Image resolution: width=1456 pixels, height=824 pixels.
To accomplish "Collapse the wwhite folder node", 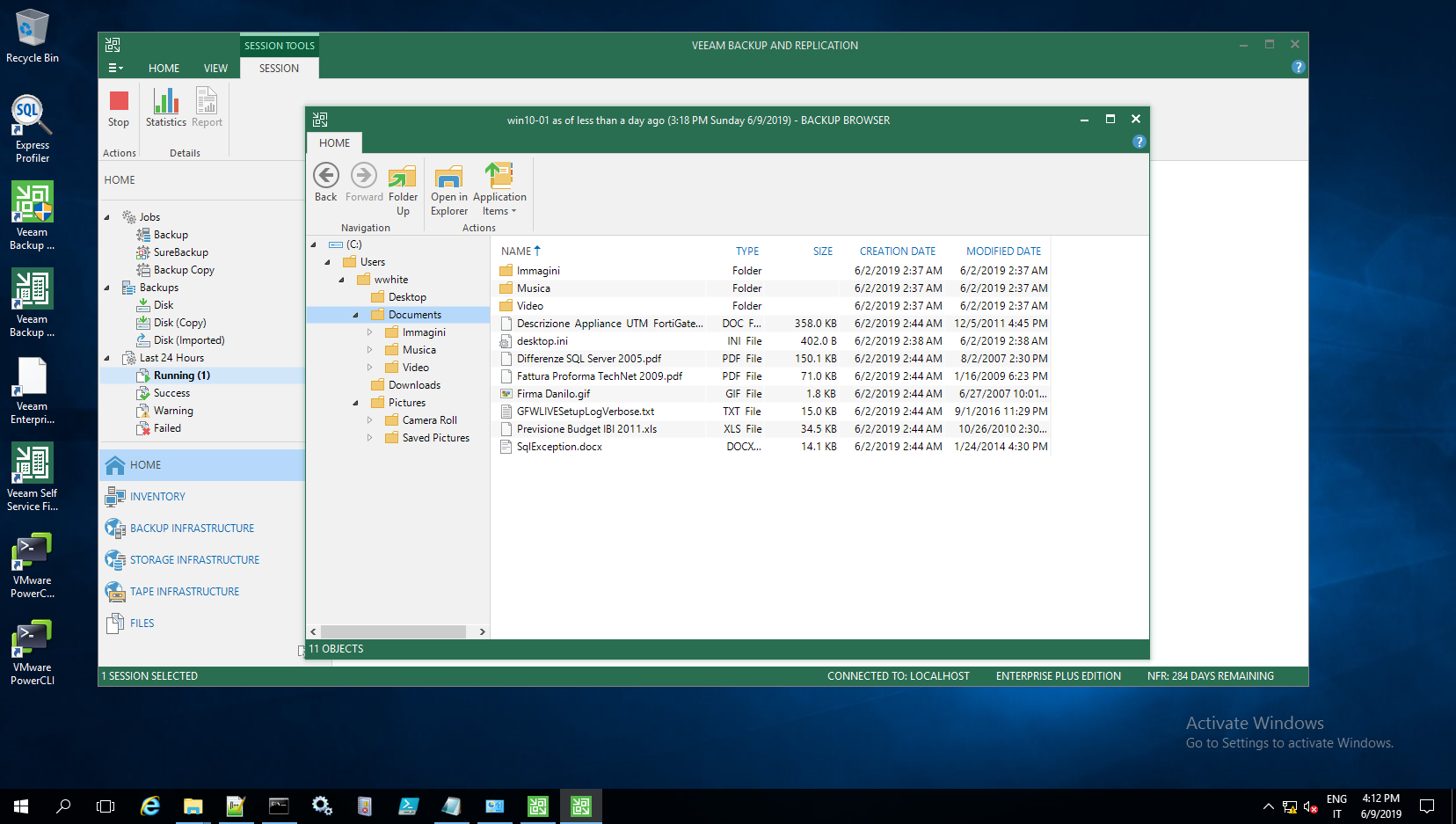I will [x=342, y=280].
